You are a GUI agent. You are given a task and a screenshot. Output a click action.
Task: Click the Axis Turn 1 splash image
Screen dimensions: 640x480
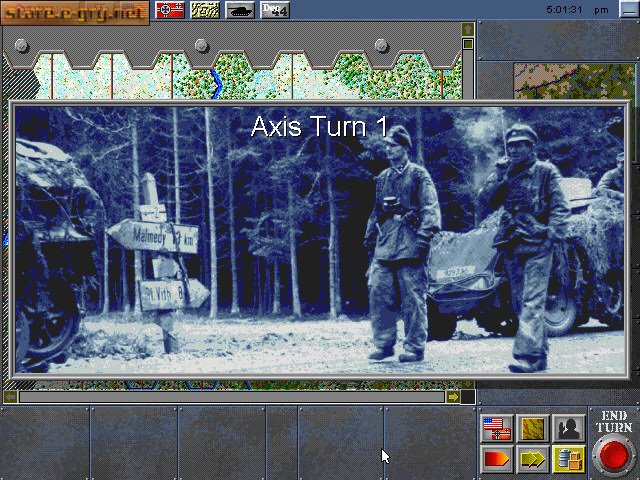320,240
